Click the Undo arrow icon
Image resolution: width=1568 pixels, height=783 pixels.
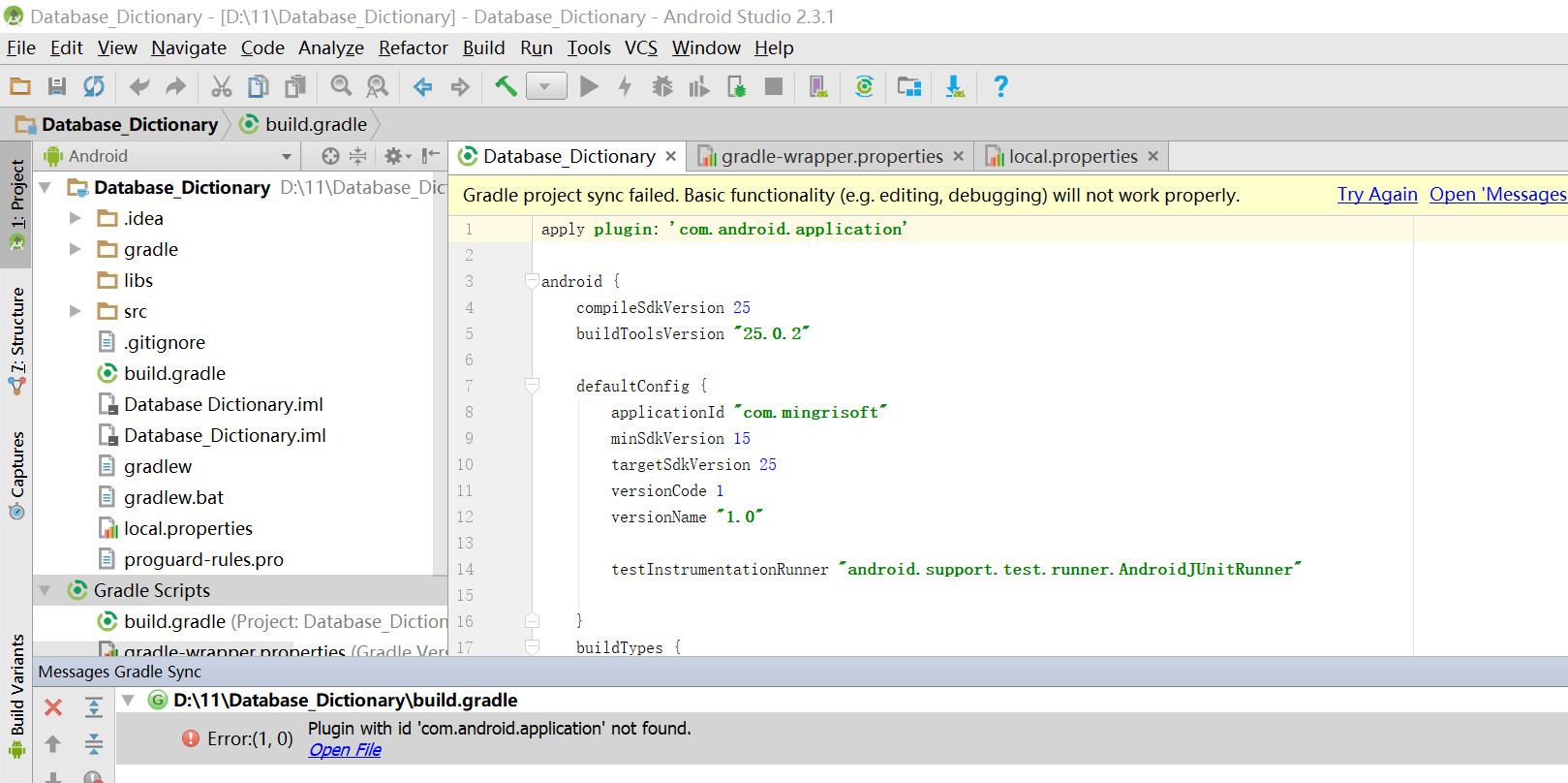pyautogui.click(x=139, y=86)
